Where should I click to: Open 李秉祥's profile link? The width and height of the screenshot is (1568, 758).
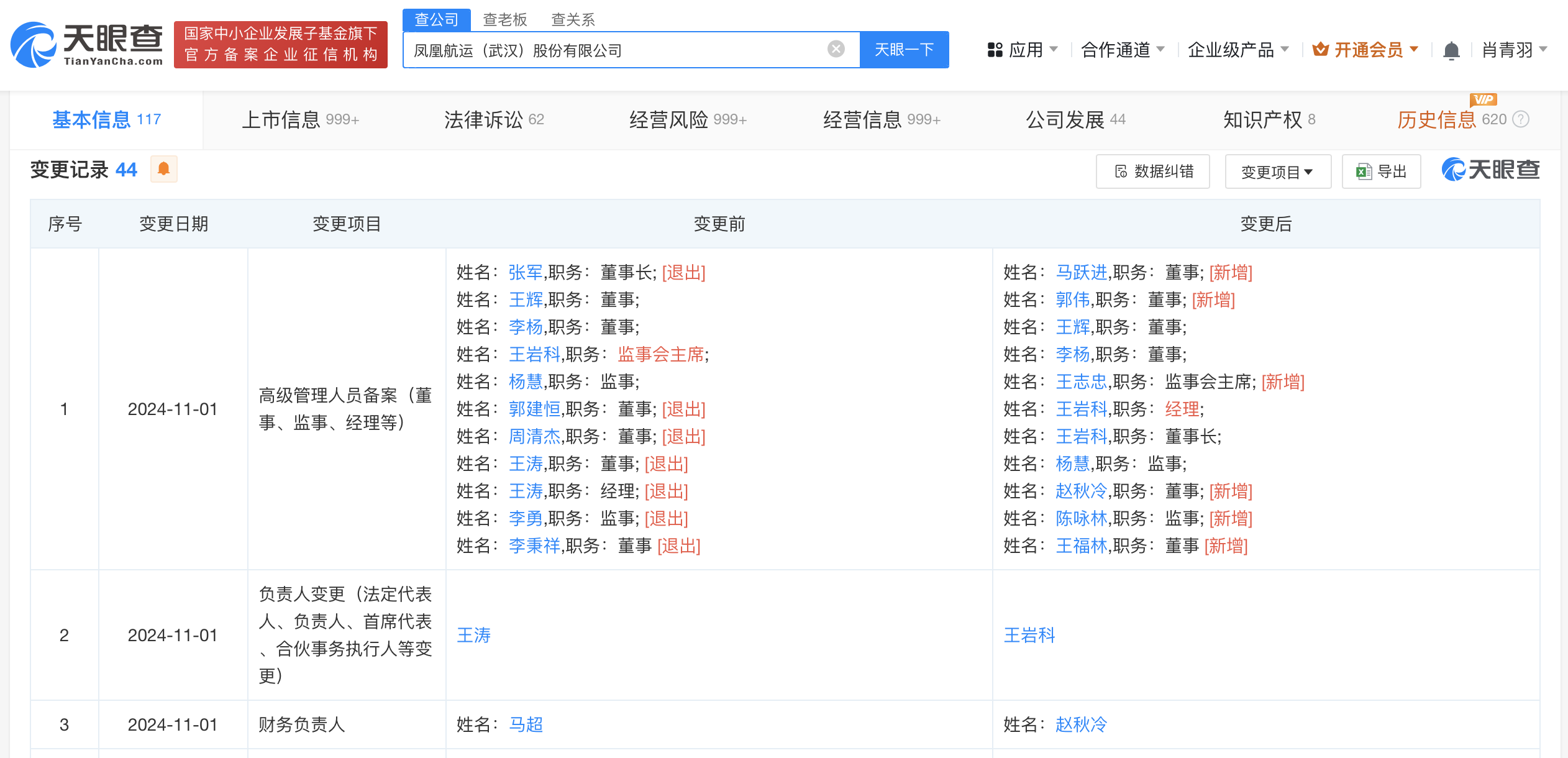(x=534, y=546)
